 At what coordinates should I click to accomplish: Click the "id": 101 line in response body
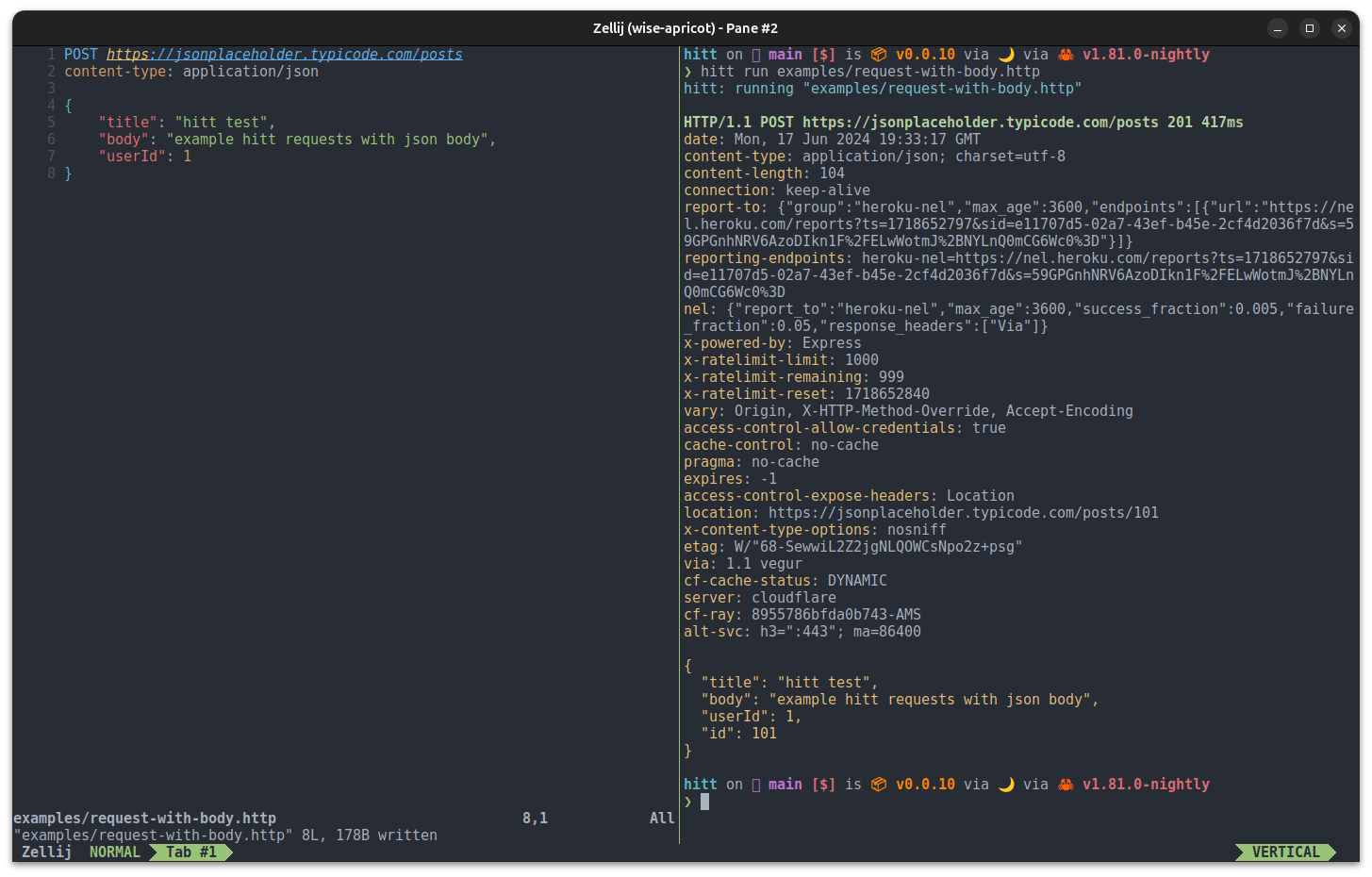738,734
